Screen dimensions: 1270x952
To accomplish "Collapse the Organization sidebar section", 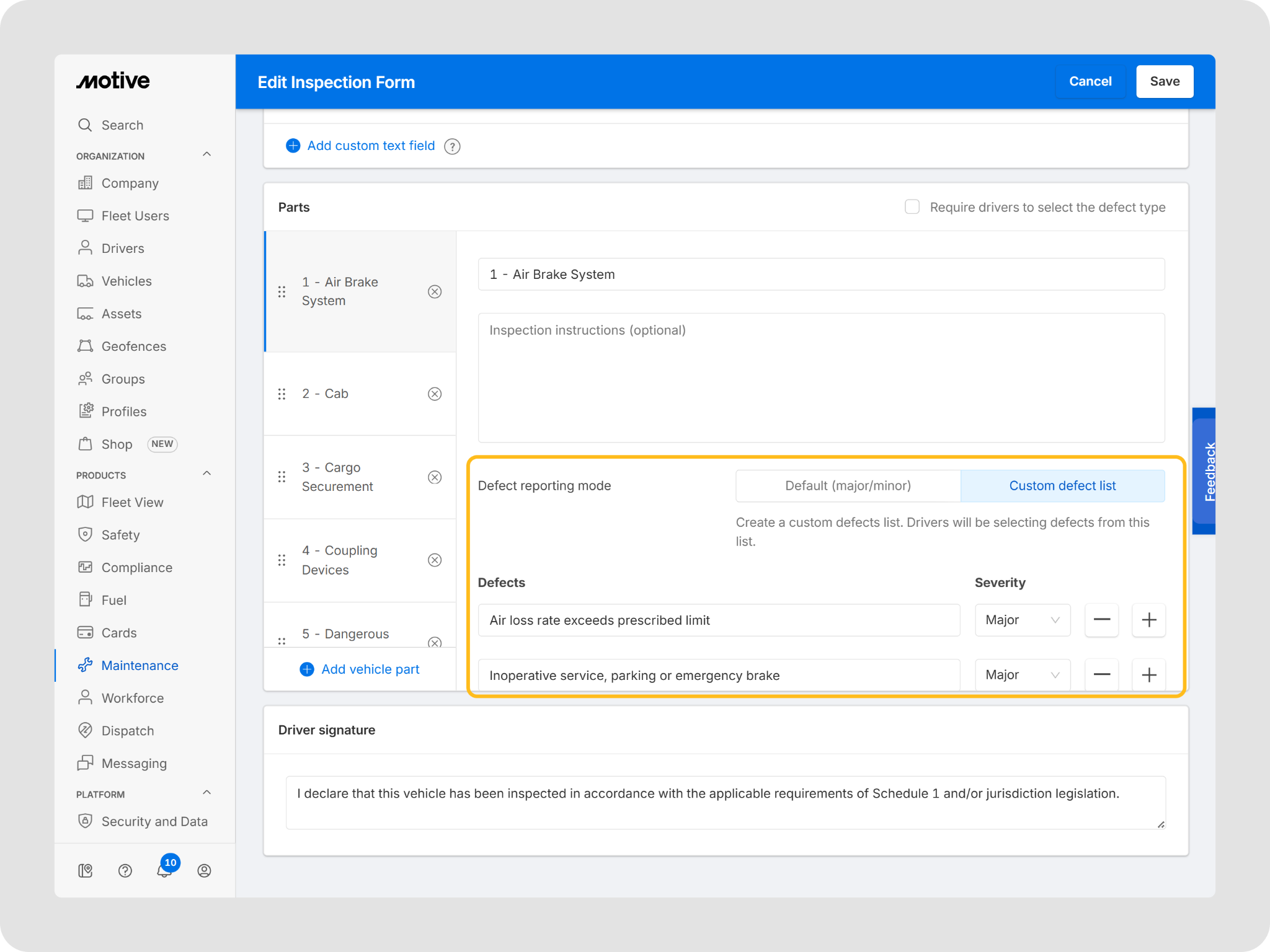I will (207, 154).
